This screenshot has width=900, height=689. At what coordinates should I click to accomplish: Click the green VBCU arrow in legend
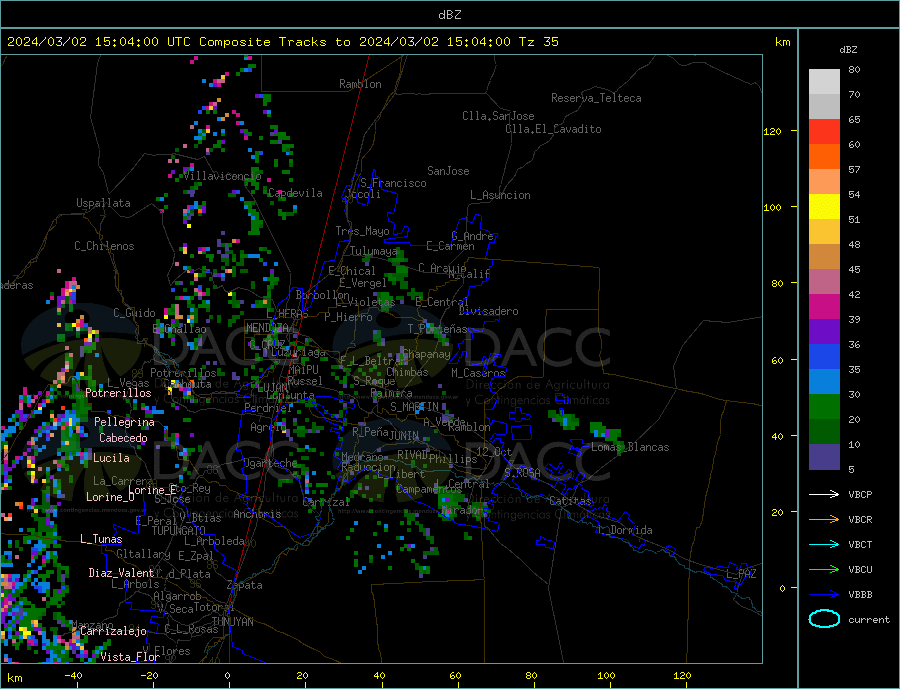click(x=824, y=570)
